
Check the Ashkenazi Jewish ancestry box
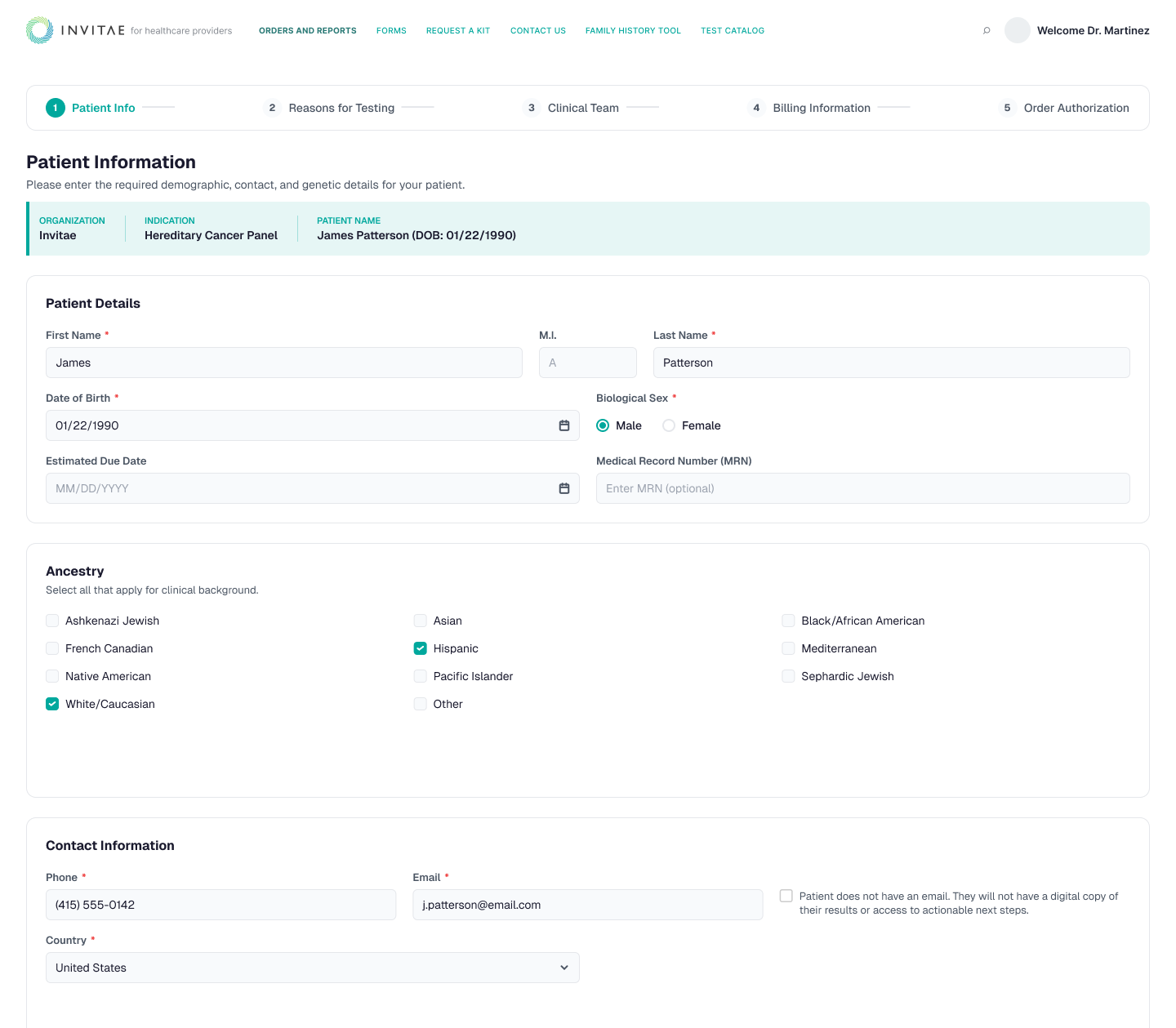coord(52,621)
